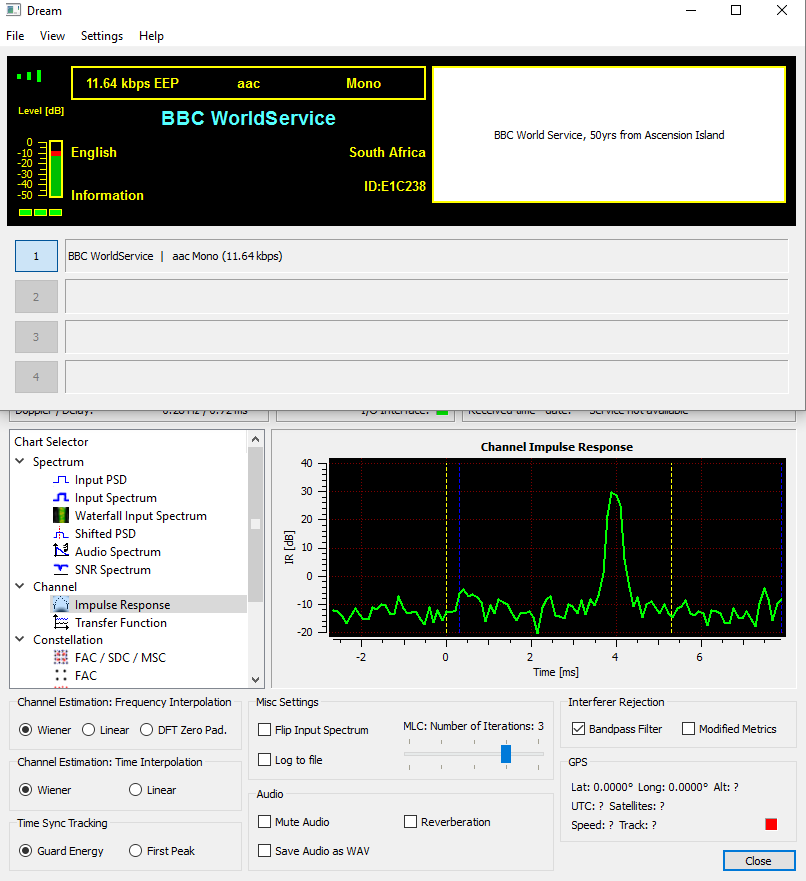Click the 'ID:E1C238' service ID text

[395, 186]
